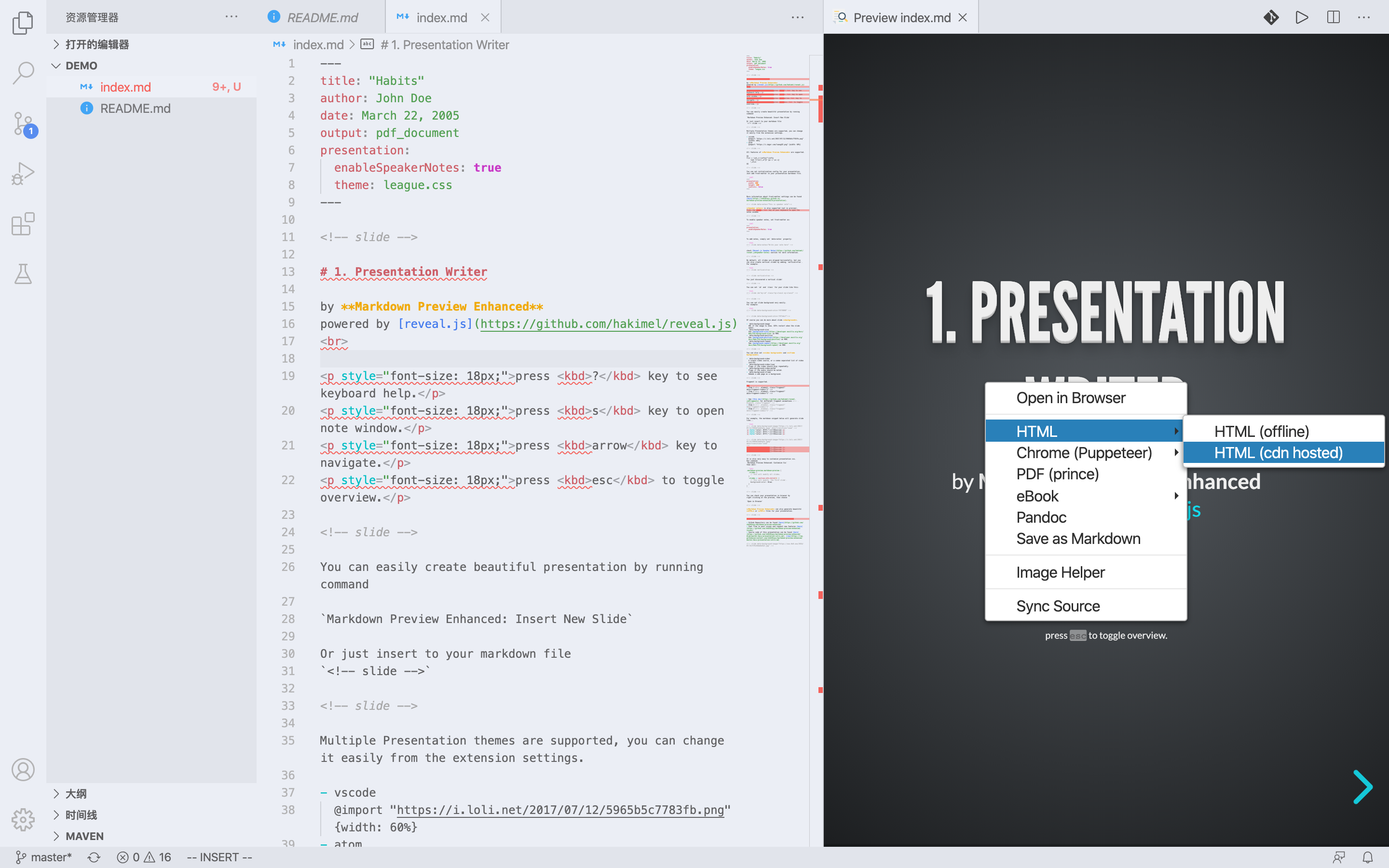Open the Extensions view

(23, 224)
